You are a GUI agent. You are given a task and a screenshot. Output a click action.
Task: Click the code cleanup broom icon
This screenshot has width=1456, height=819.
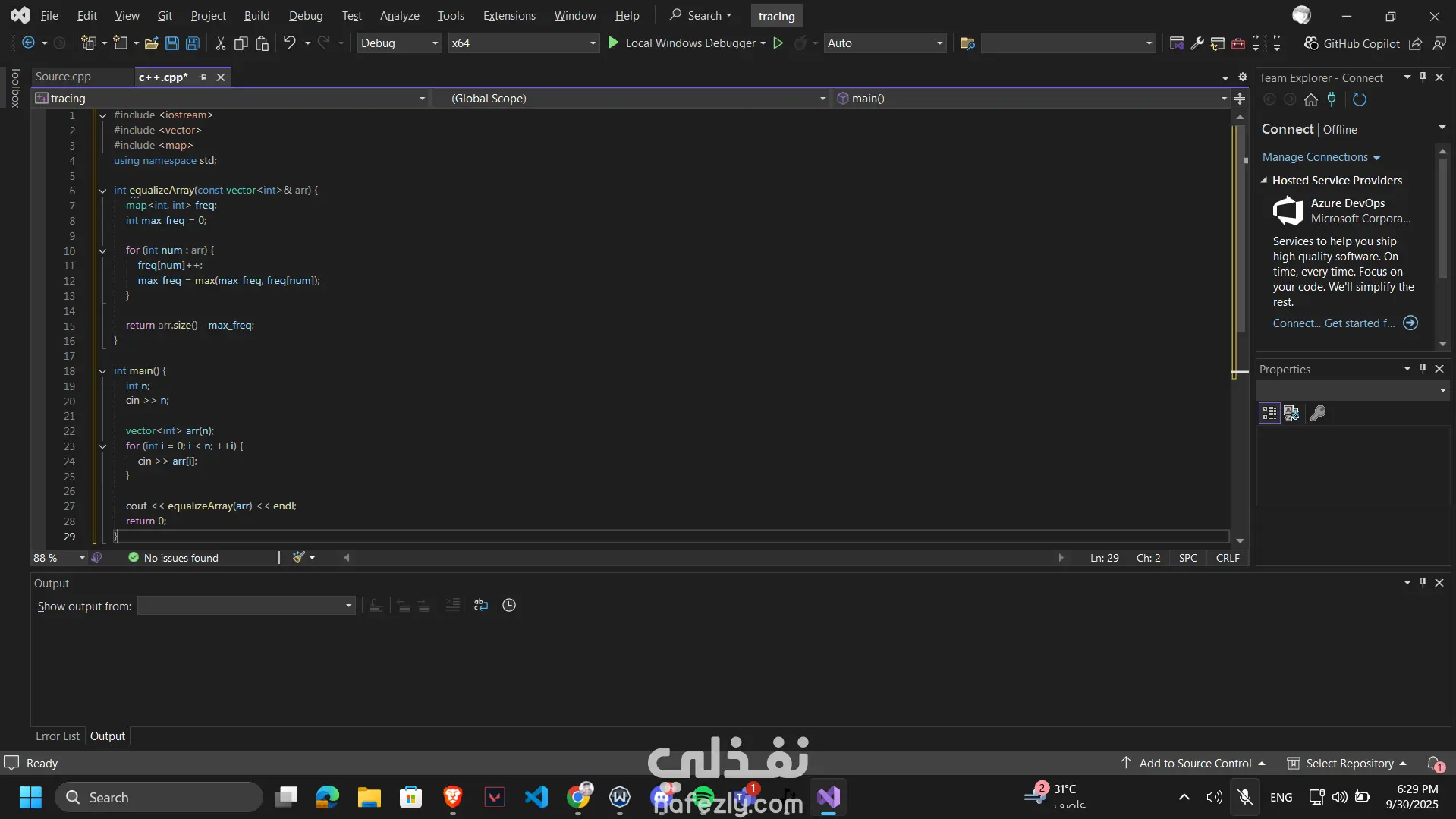(299, 557)
